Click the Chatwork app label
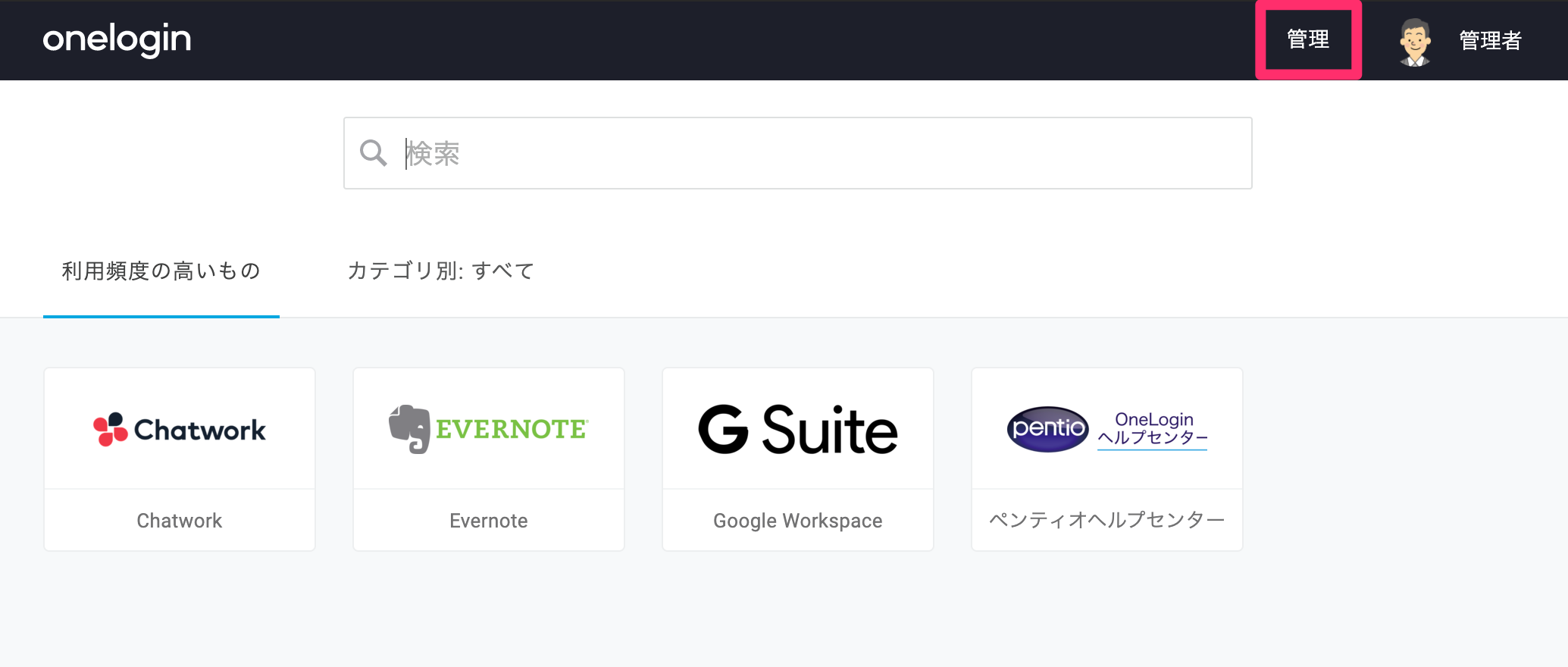 tap(180, 521)
